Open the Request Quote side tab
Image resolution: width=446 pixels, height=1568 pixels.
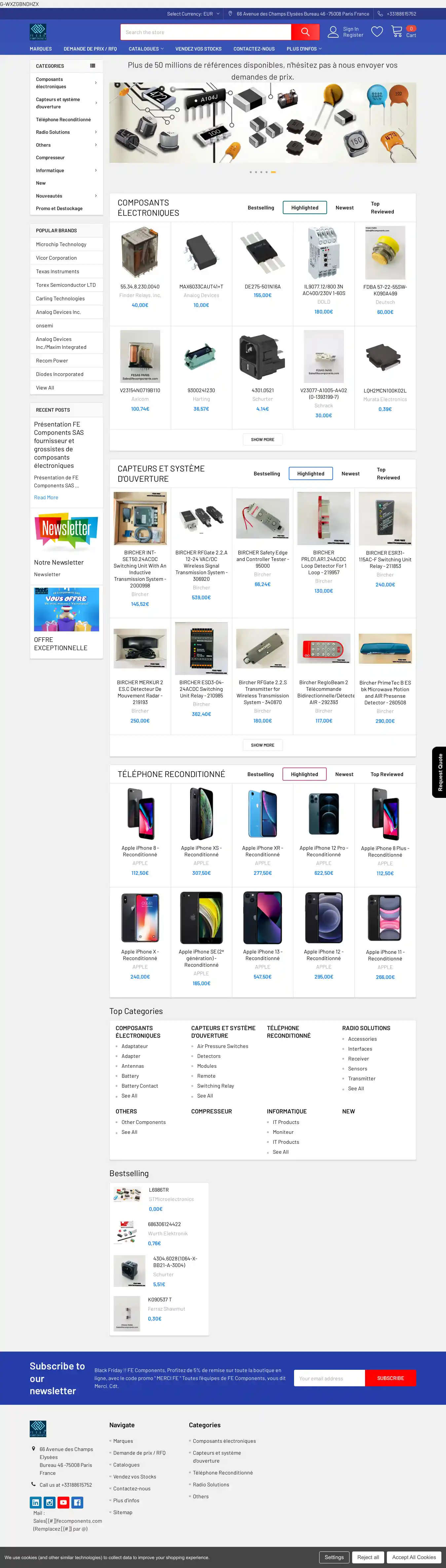tap(439, 772)
